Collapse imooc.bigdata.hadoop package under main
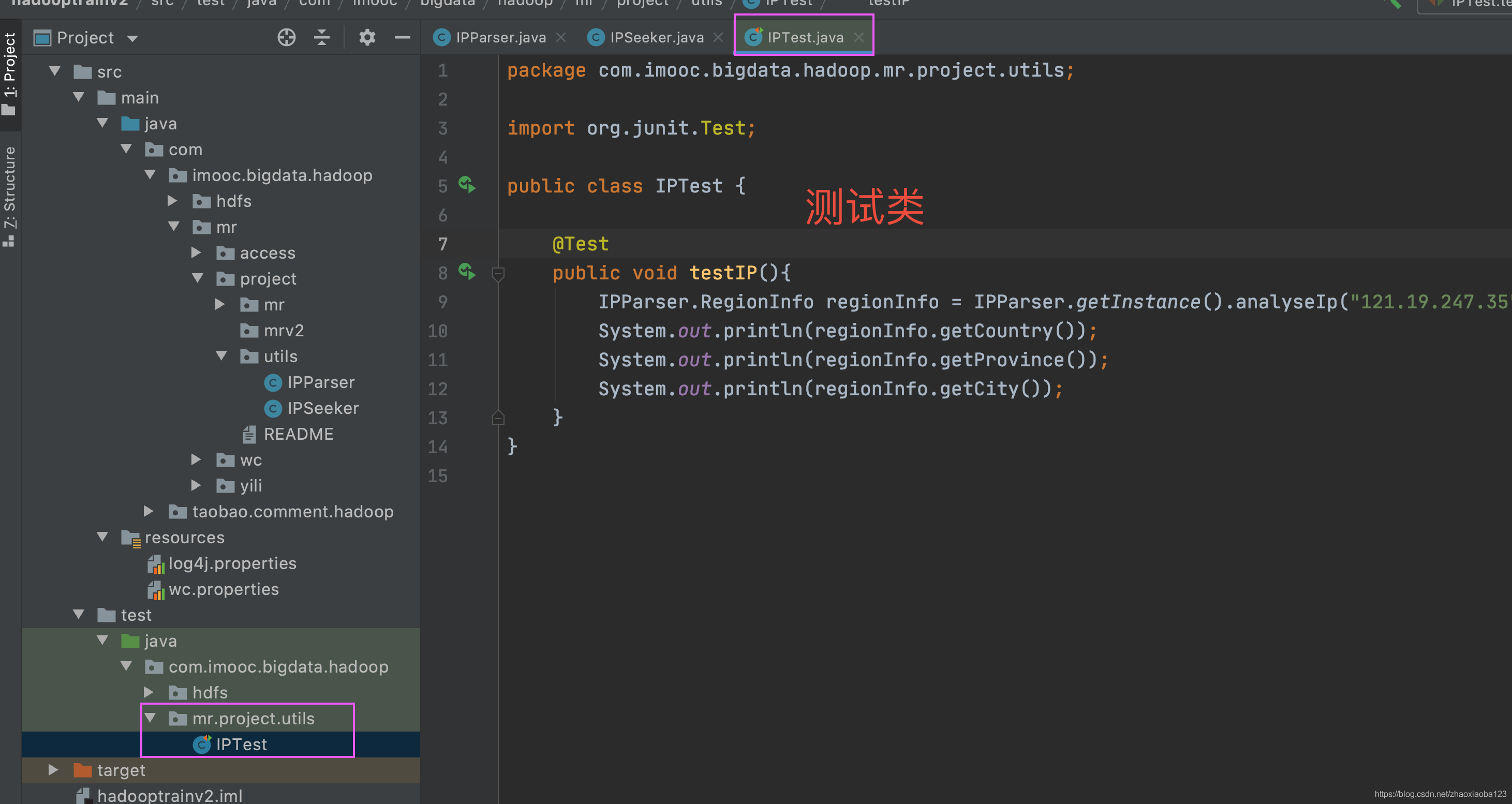Screen dimensions: 1512x804 (x=150, y=174)
